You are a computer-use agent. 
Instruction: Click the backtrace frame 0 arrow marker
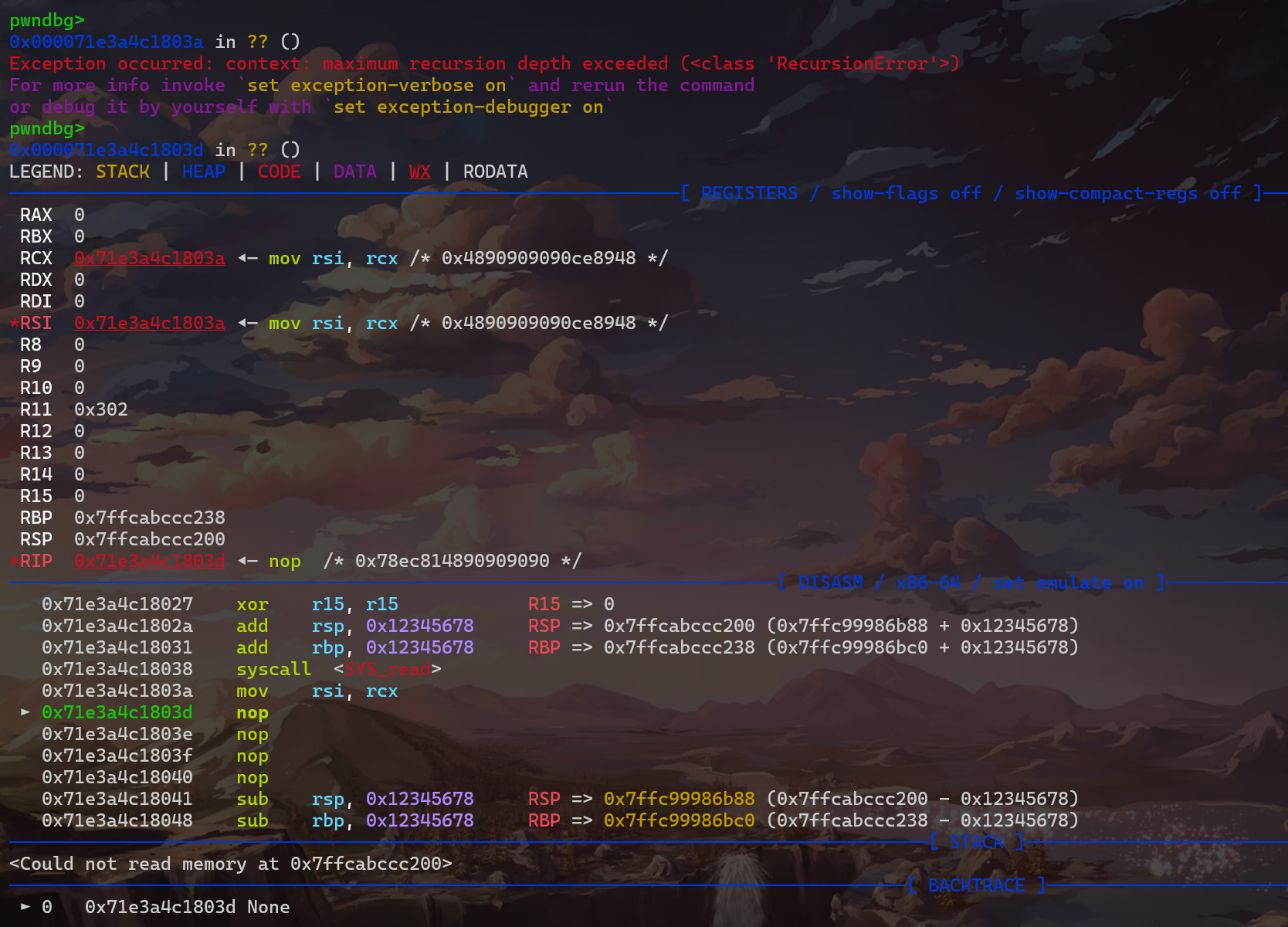point(25,907)
